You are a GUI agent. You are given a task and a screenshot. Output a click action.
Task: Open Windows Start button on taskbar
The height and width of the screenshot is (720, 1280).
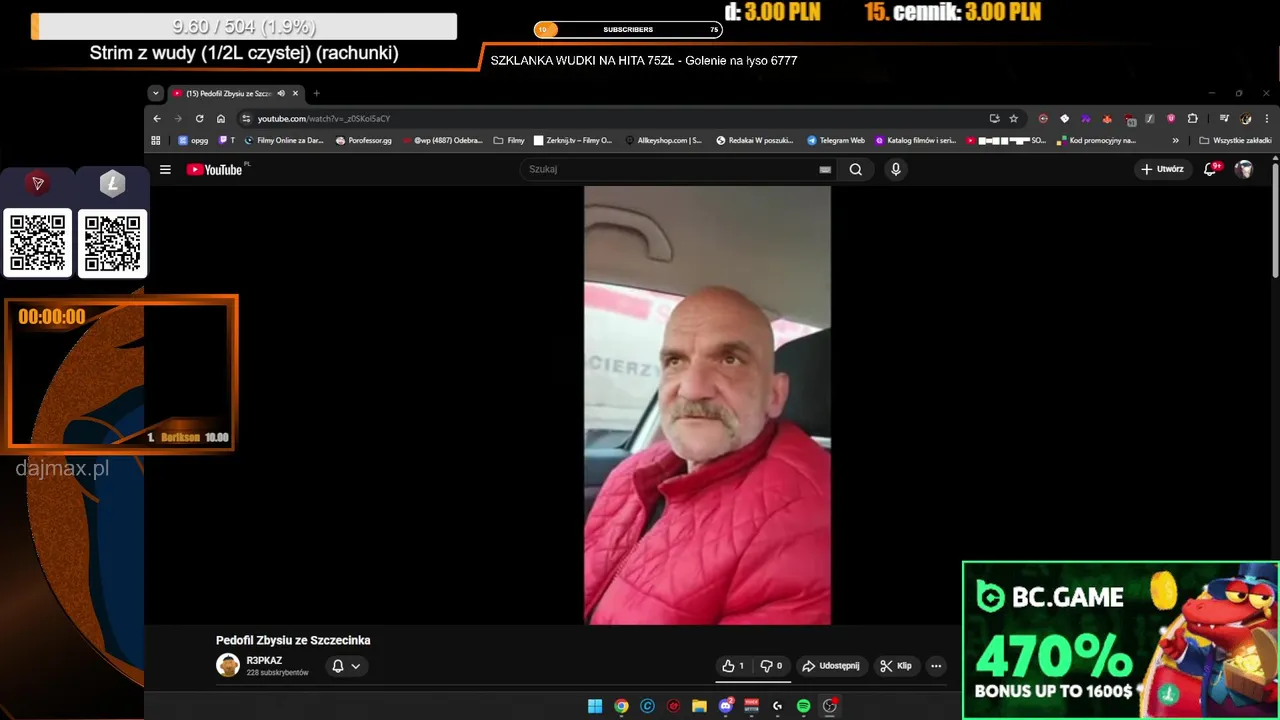click(x=595, y=706)
